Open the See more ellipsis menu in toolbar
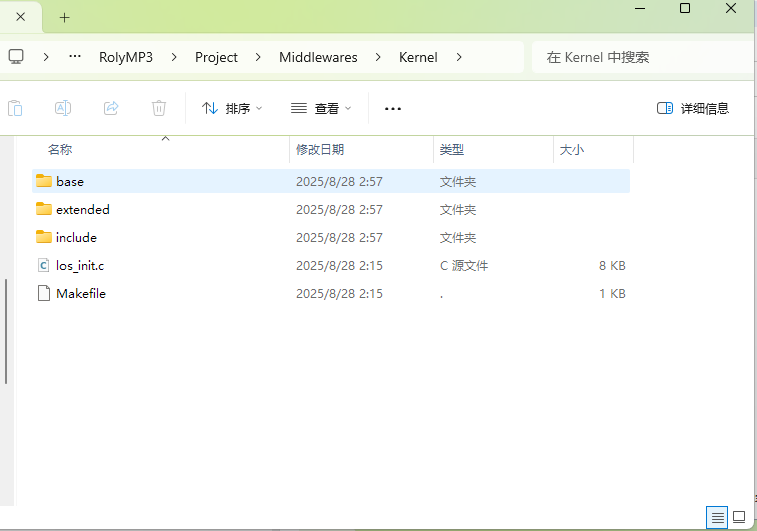This screenshot has height=531, width=757. point(393,109)
